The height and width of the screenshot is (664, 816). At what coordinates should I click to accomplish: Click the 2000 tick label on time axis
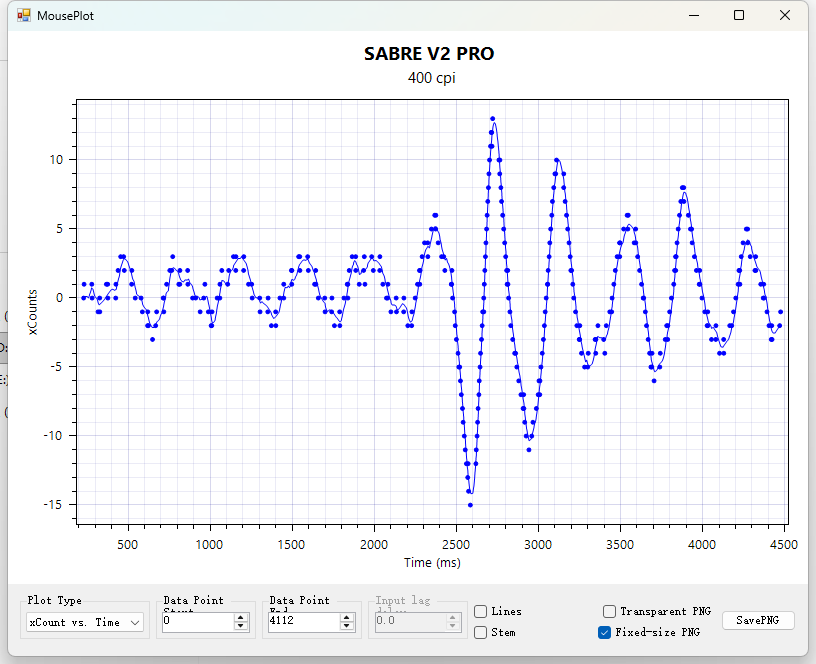(x=374, y=545)
